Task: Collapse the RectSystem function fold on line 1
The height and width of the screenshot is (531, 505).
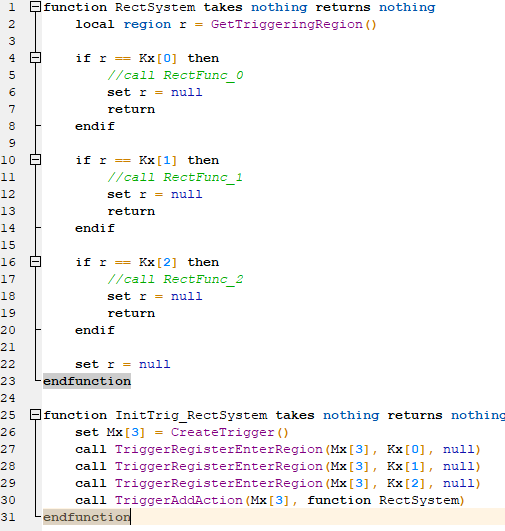Action: [36, 7]
